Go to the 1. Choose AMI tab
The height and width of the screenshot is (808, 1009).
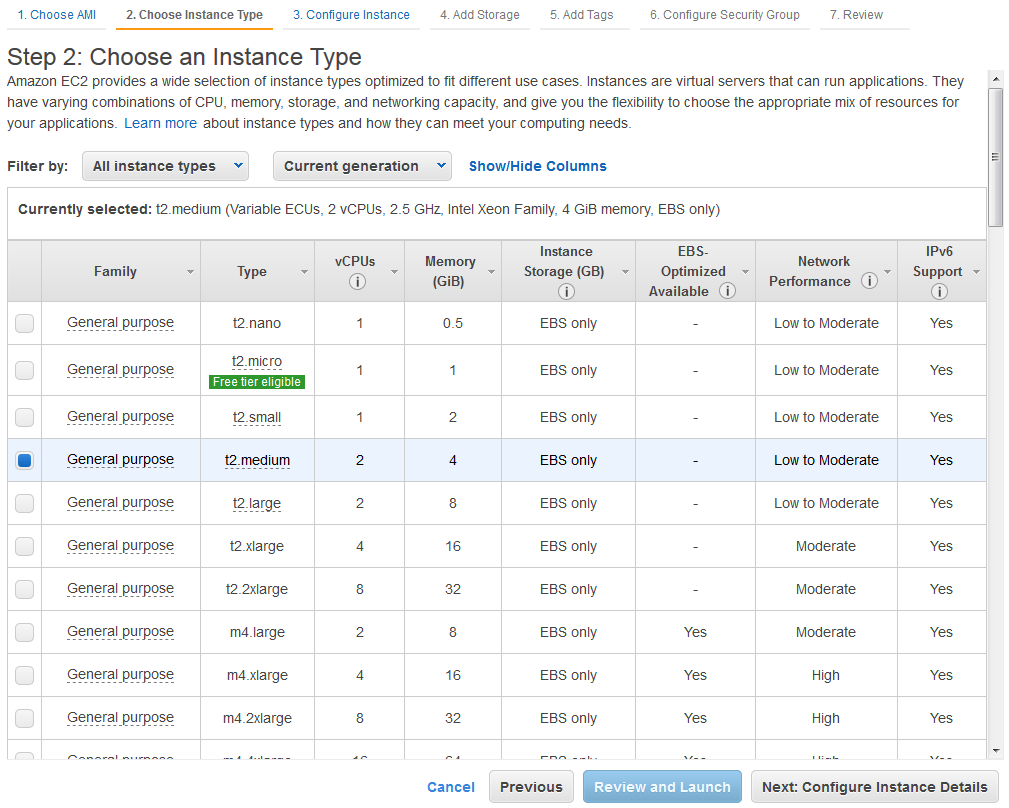click(x=57, y=15)
